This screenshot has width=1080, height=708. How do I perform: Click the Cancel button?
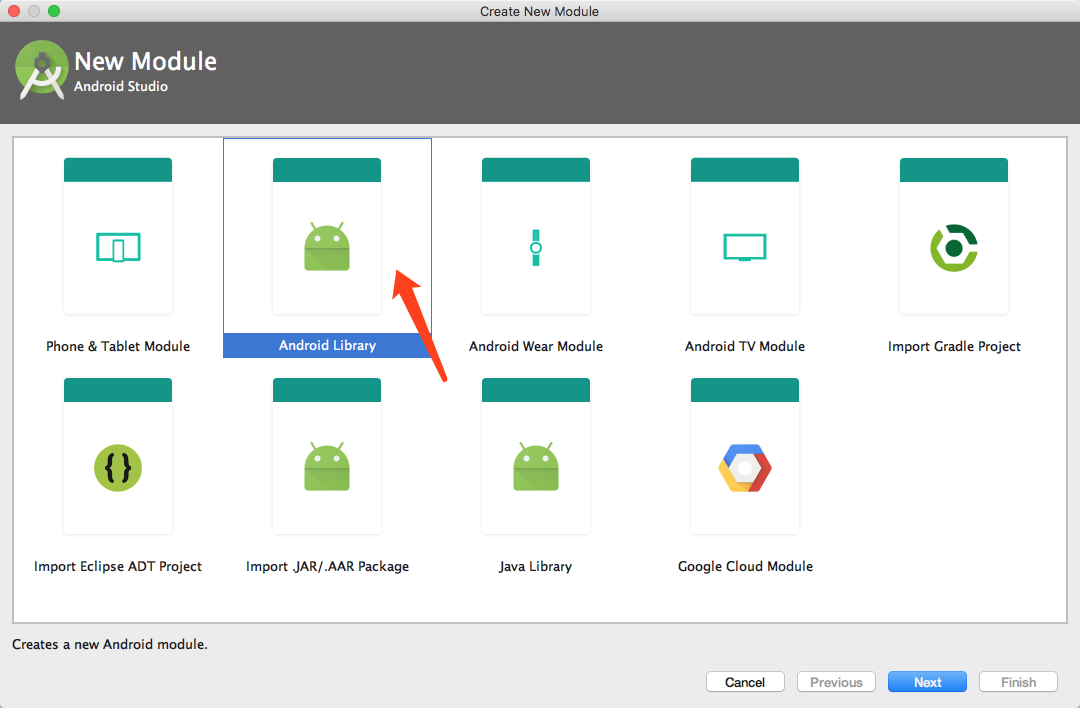[745, 682]
